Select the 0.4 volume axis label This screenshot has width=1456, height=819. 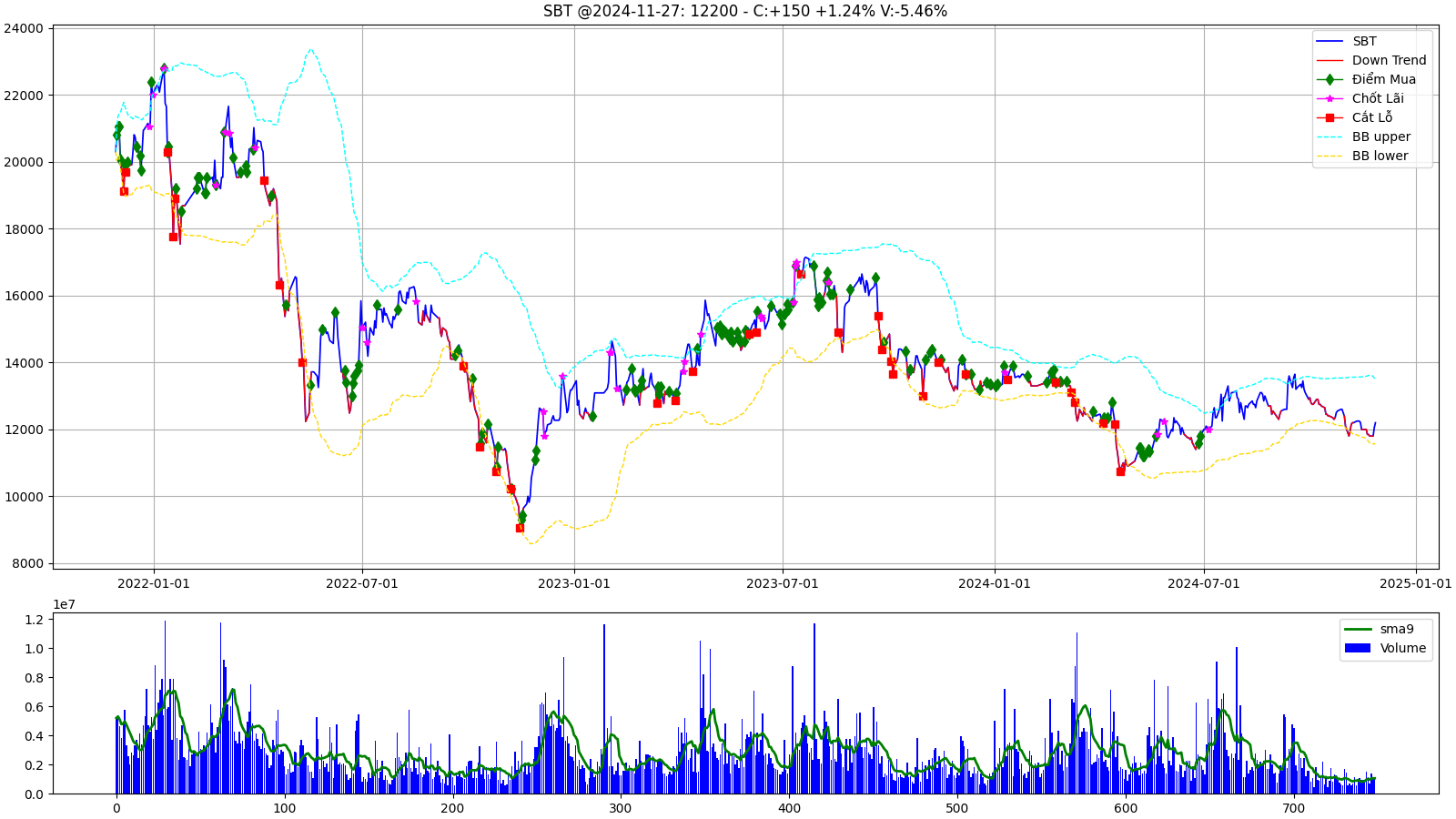[34, 736]
